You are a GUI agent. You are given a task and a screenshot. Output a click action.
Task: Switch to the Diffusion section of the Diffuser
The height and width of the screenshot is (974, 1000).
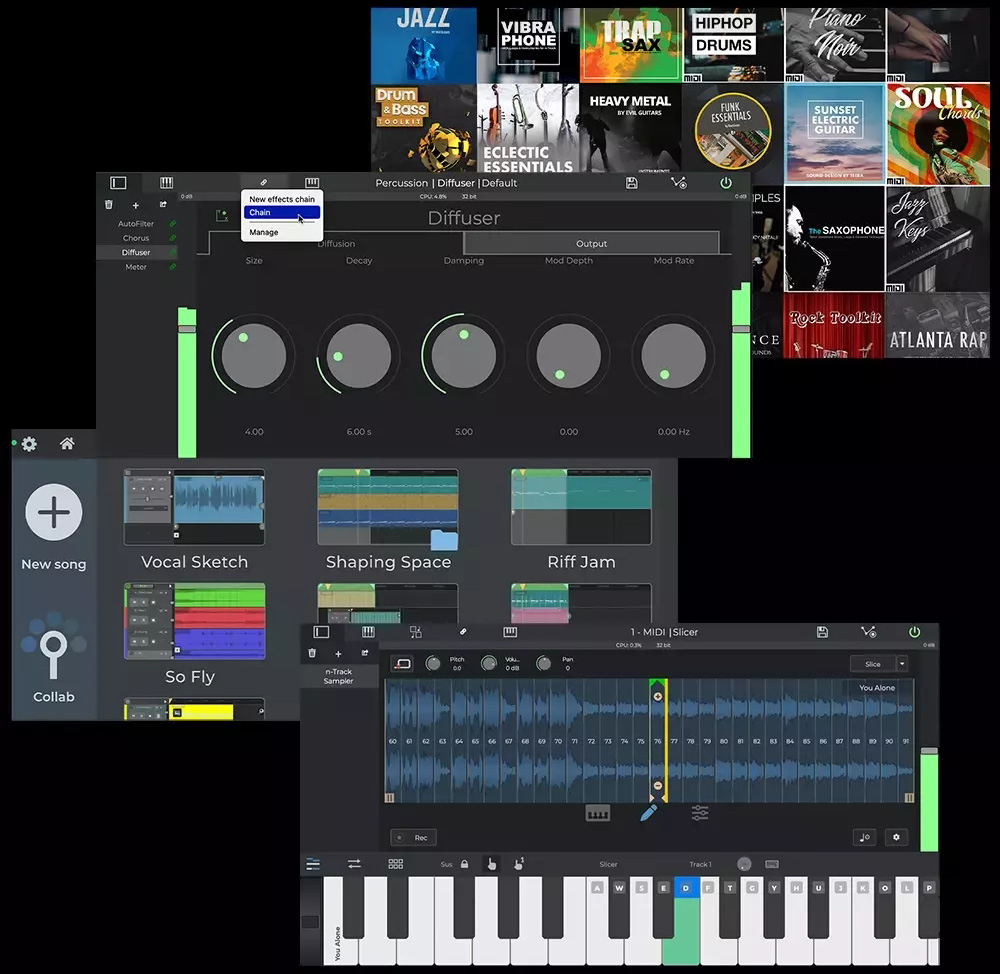click(336, 243)
